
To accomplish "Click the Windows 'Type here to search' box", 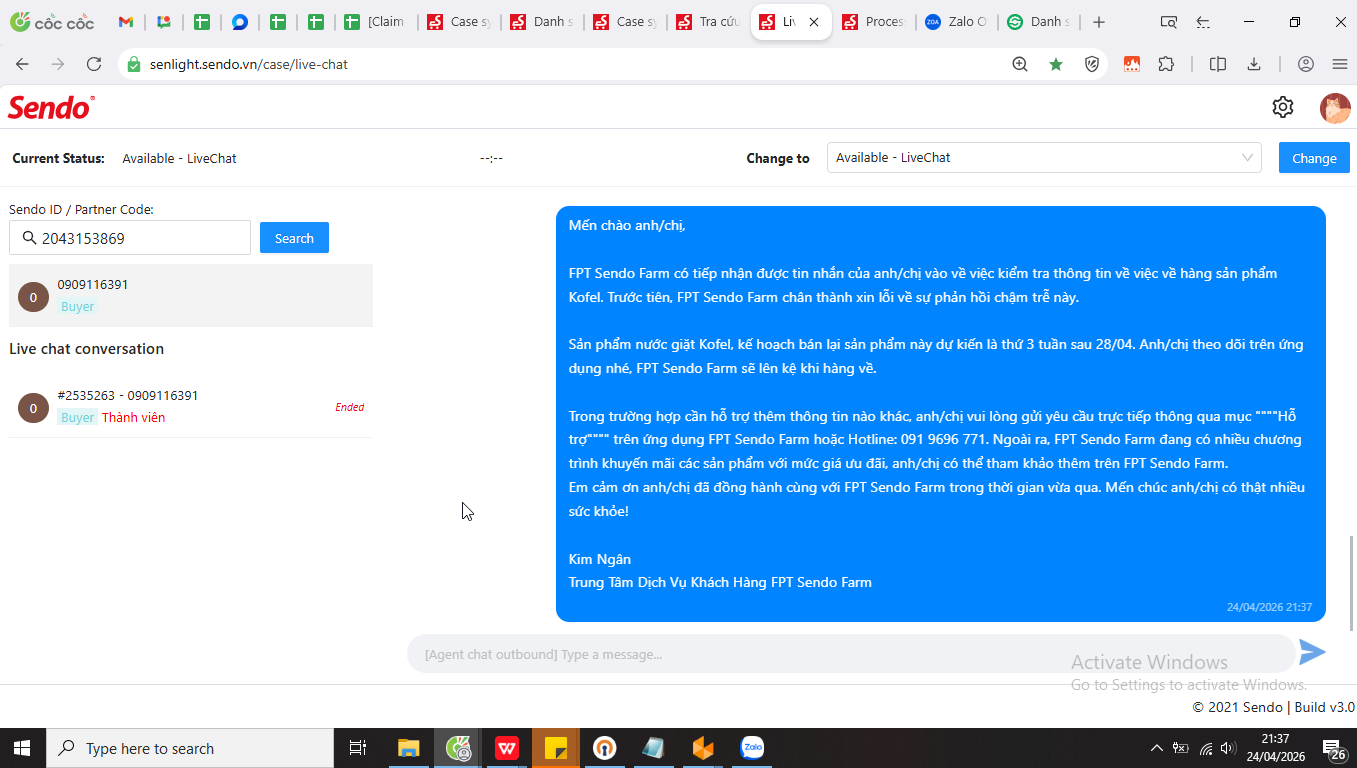I will (190, 748).
